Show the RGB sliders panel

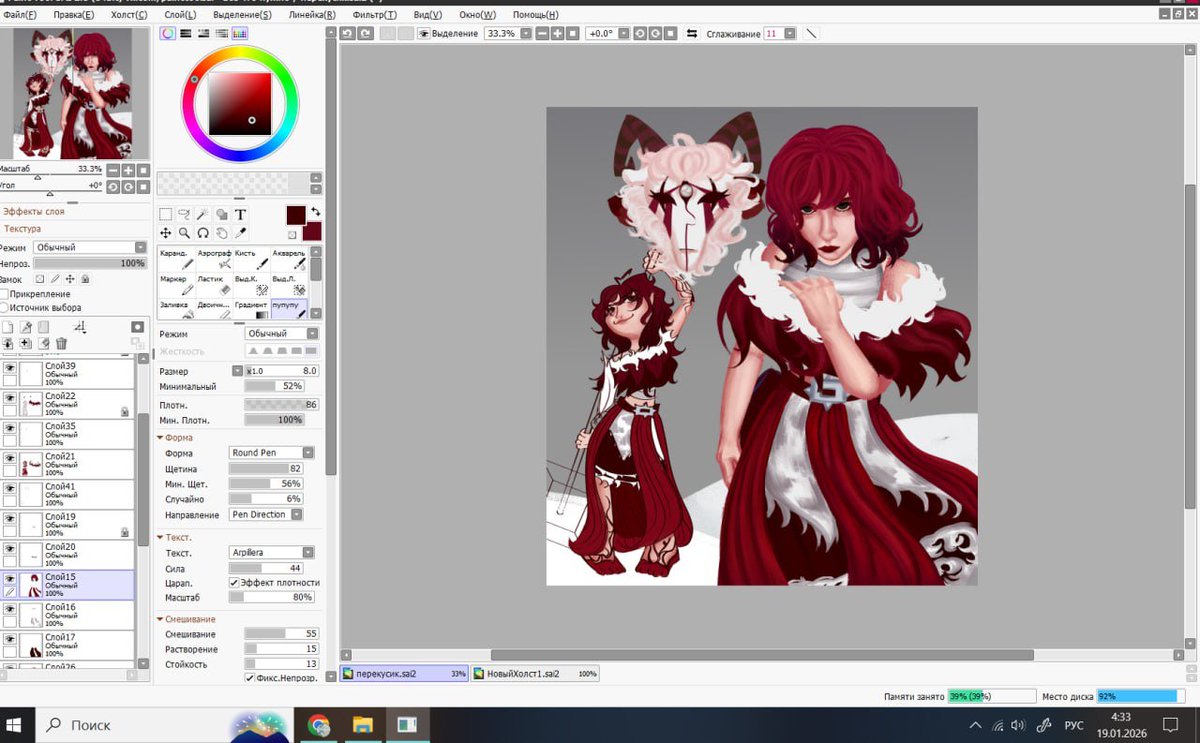point(186,33)
